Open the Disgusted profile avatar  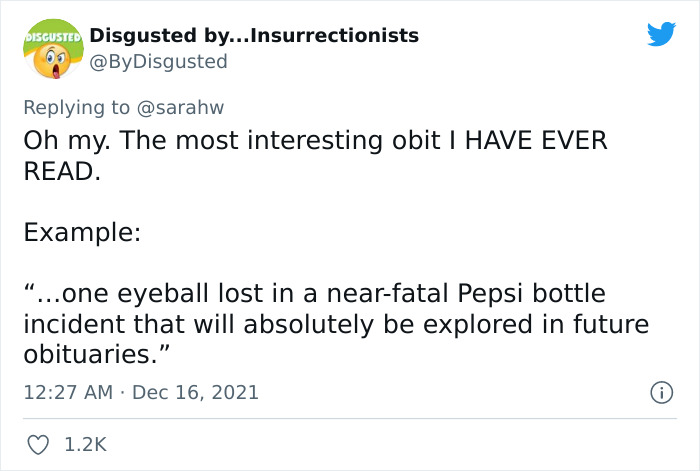click(51, 52)
